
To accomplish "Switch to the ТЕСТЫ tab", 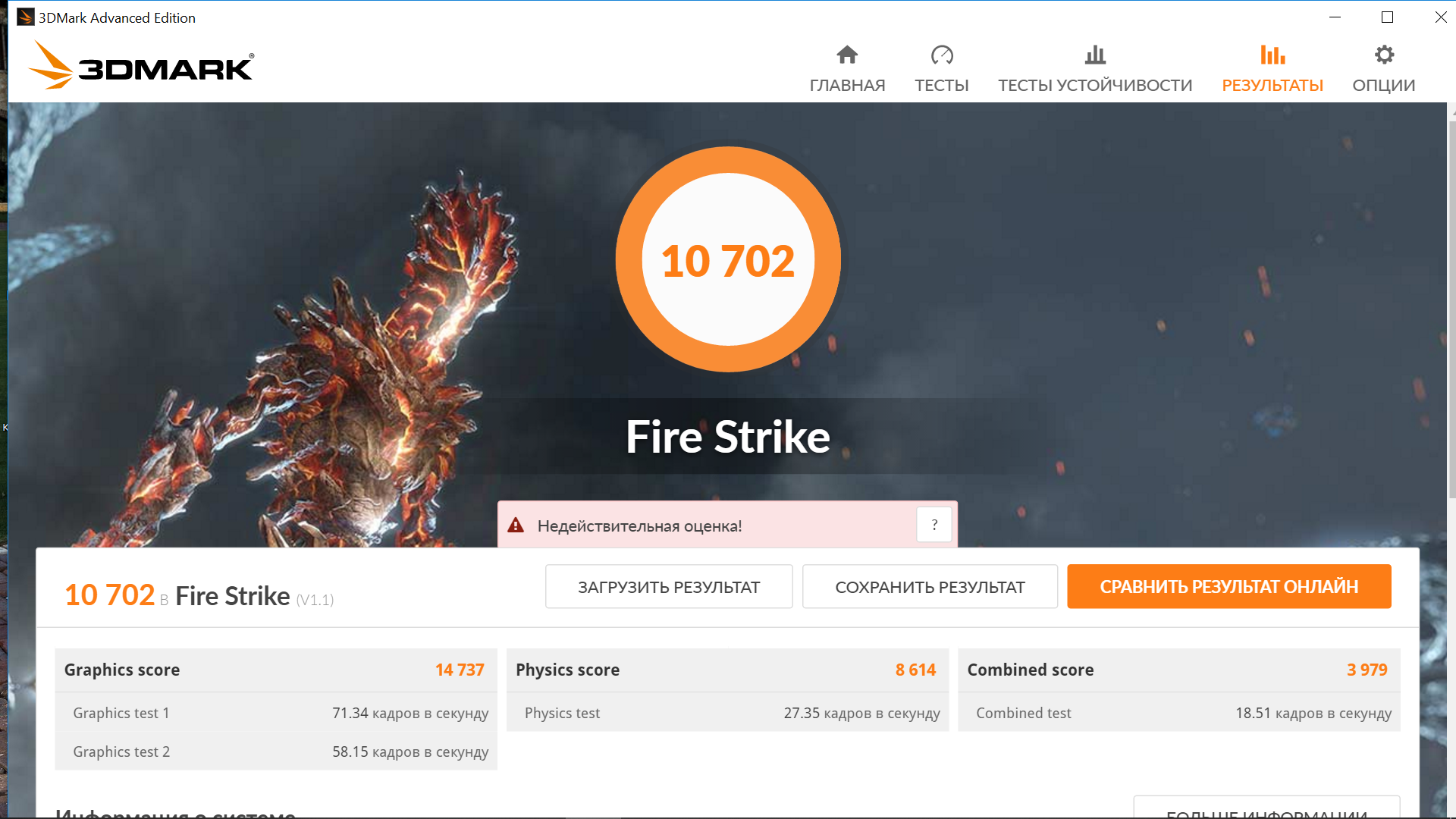I will click(942, 85).
